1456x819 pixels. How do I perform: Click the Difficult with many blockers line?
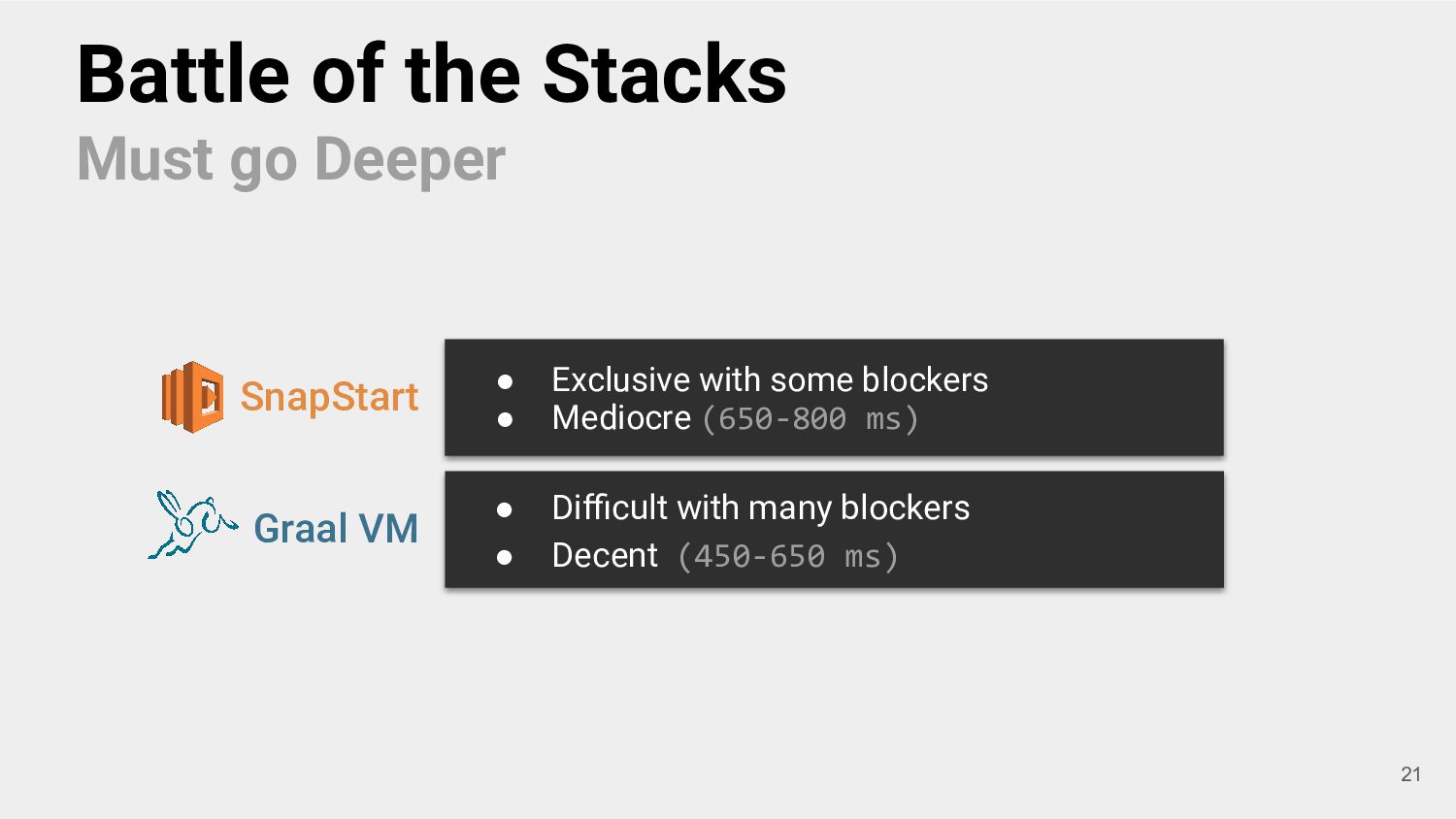[761, 508]
